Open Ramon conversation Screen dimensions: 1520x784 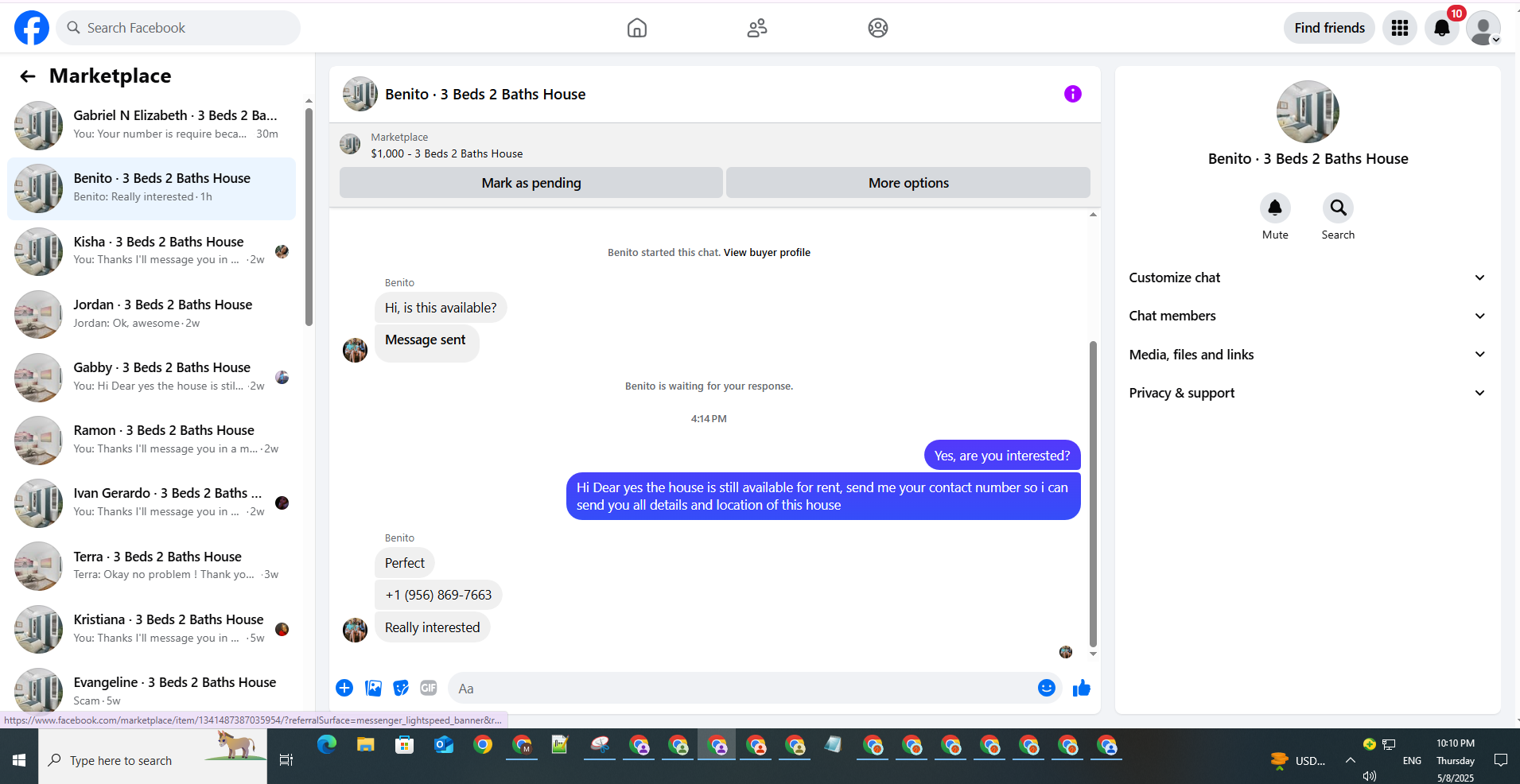151,440
